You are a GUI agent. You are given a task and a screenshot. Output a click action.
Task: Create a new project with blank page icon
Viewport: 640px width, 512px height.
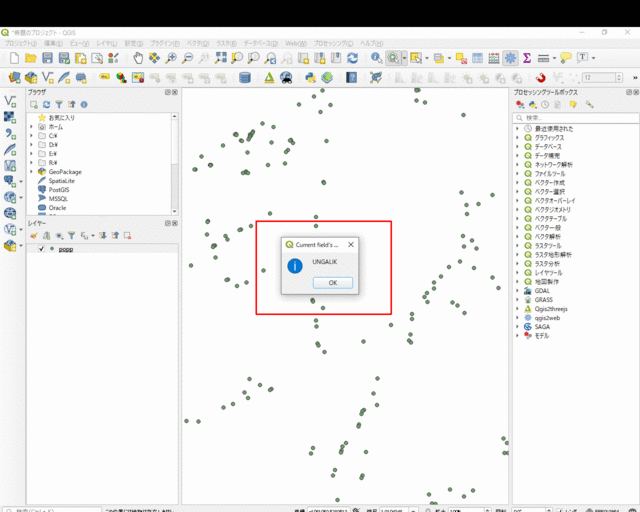point(14,58)
